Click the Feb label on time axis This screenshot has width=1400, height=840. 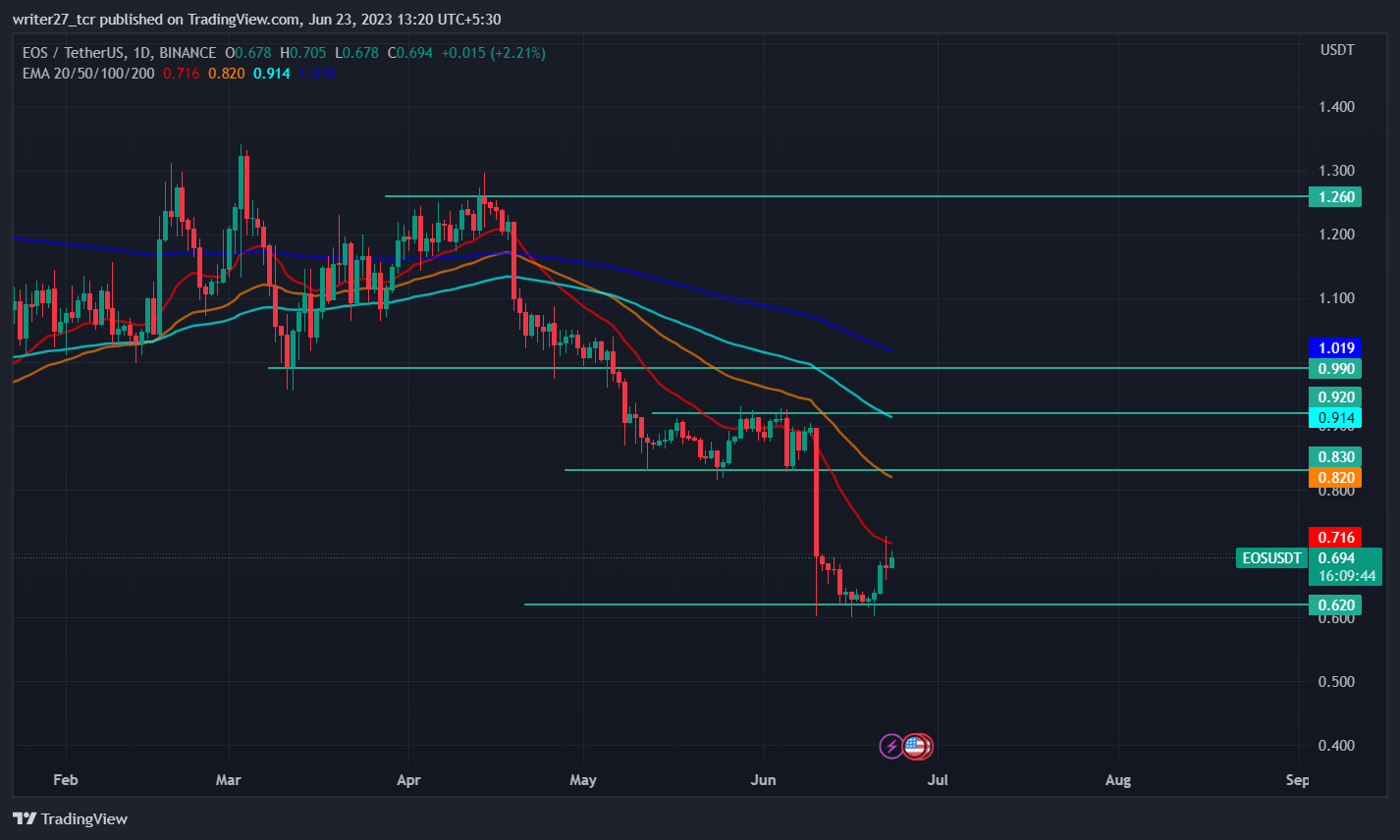65,780
